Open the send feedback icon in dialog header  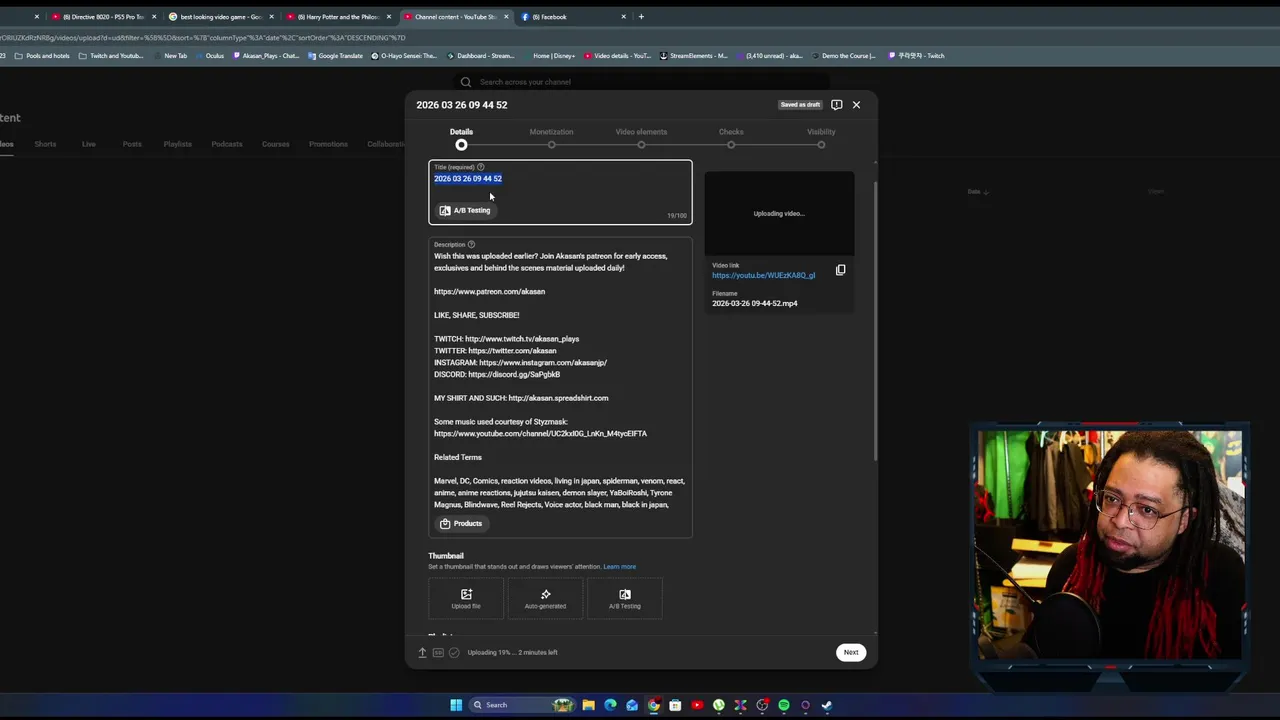pyautogui.click(x=836, y=104)
